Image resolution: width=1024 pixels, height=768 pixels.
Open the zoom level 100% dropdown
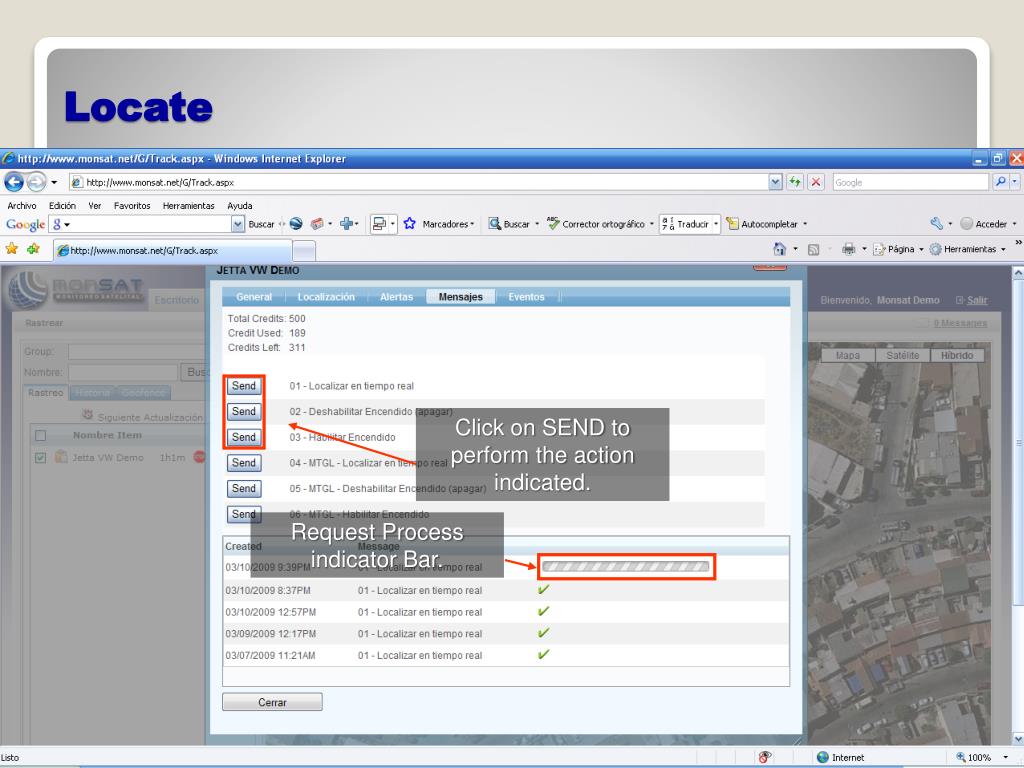[x=1006, y=758]
